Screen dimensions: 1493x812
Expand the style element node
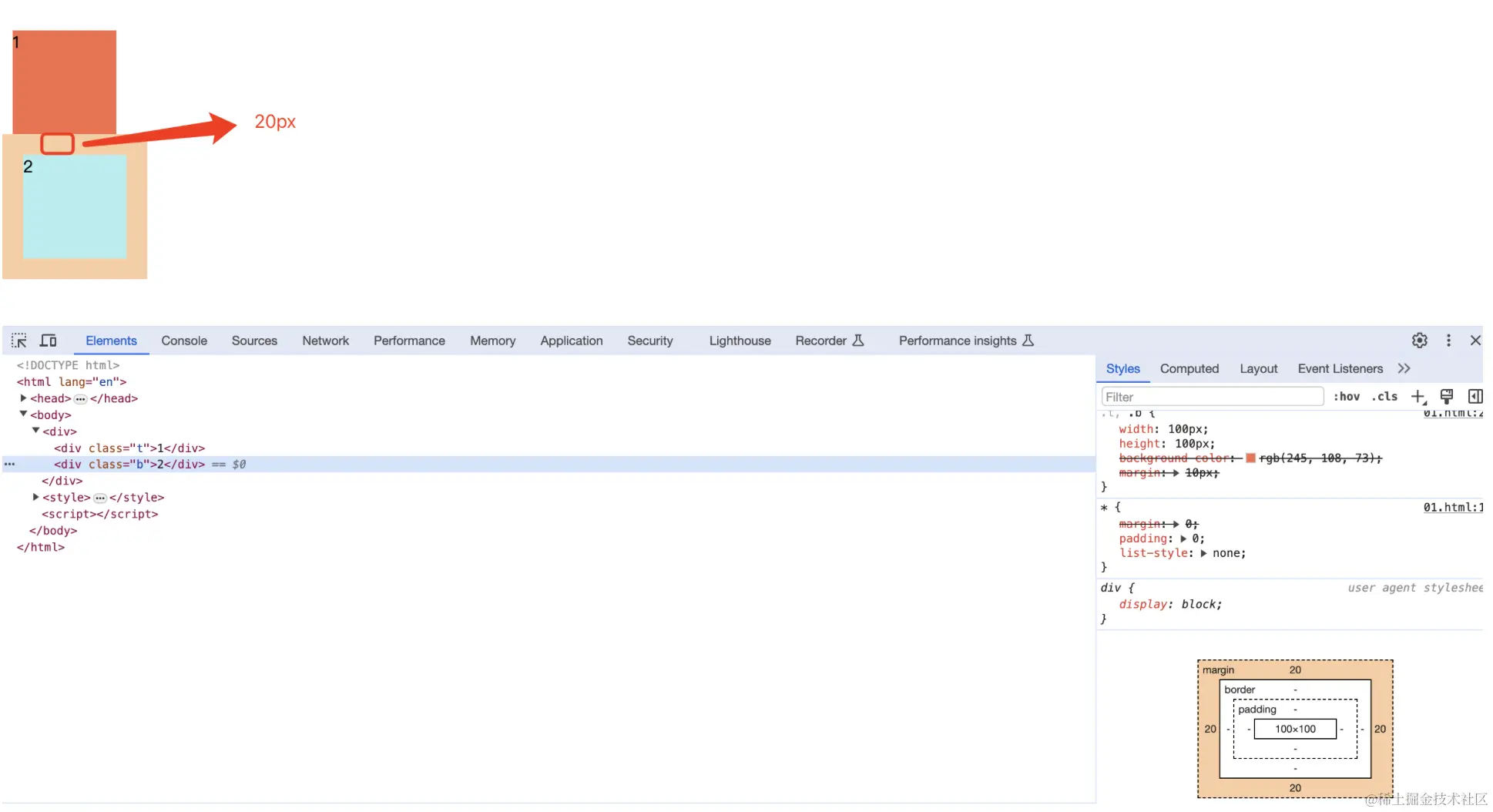36,497
